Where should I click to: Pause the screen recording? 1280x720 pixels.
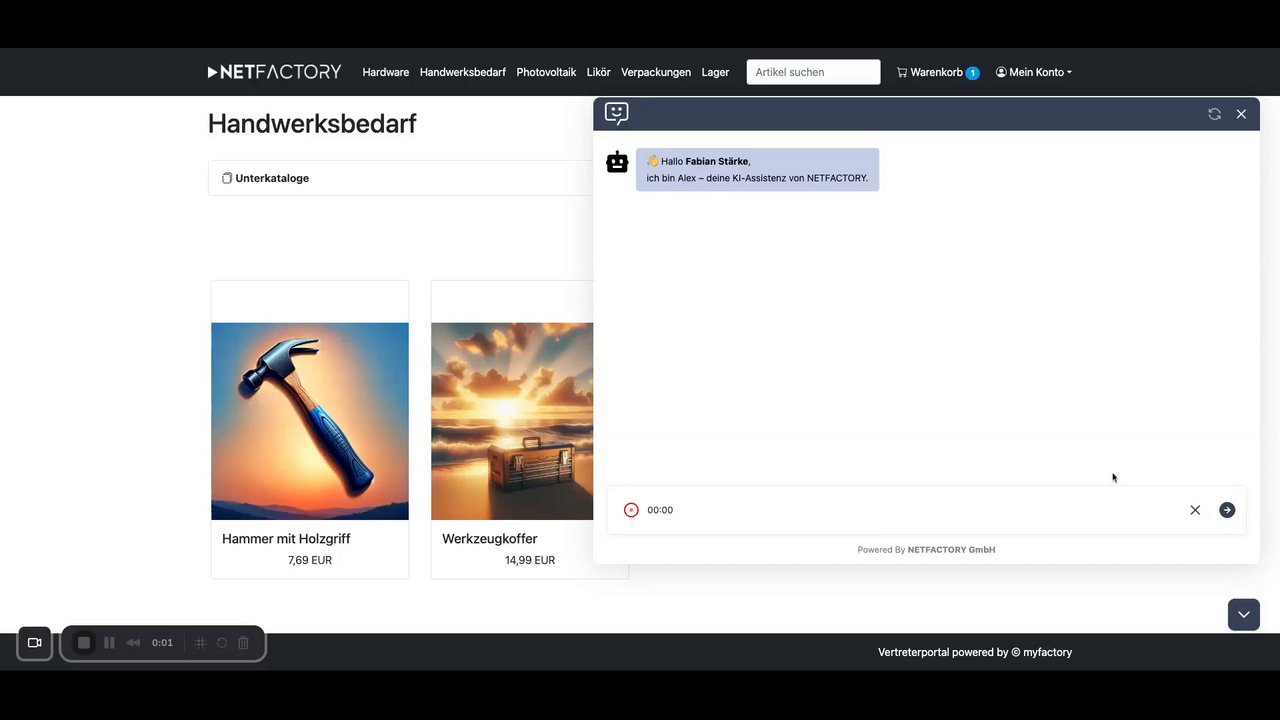pos(109,643)
